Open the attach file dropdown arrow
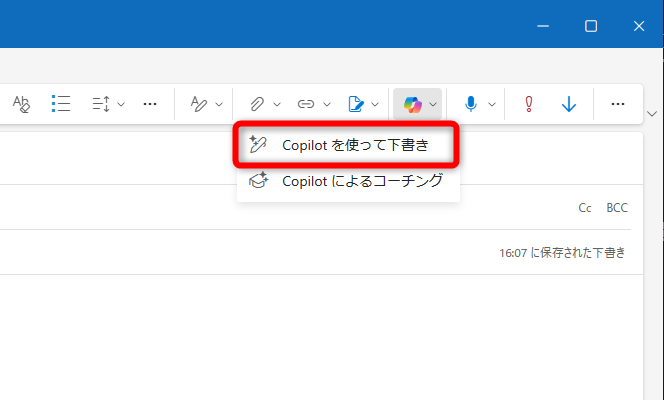The height and width of the screenshot is (400, 664). tap(277, 104)
